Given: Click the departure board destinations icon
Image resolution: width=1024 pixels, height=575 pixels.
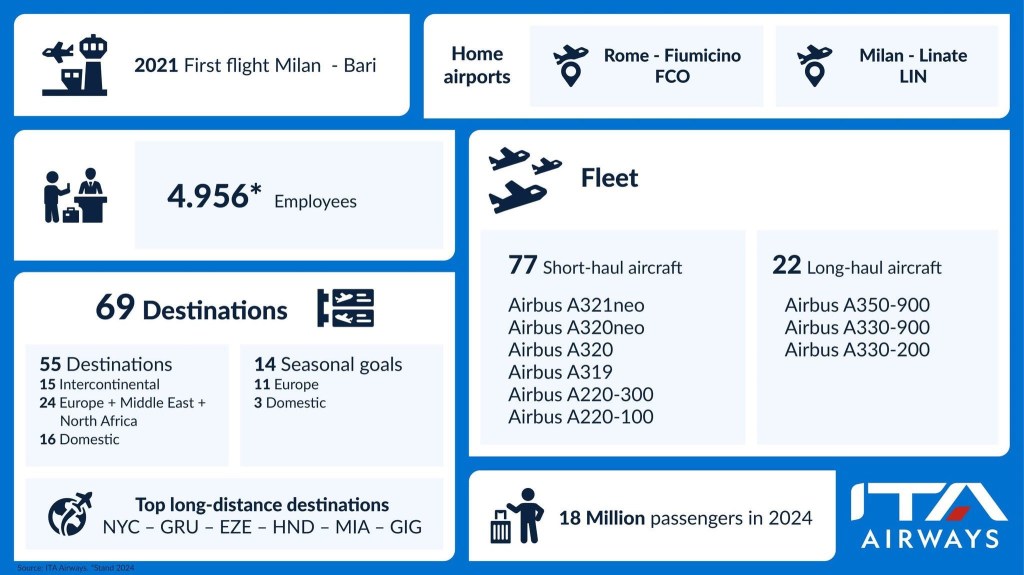Looking at the screenshot, I should point(345,308).
